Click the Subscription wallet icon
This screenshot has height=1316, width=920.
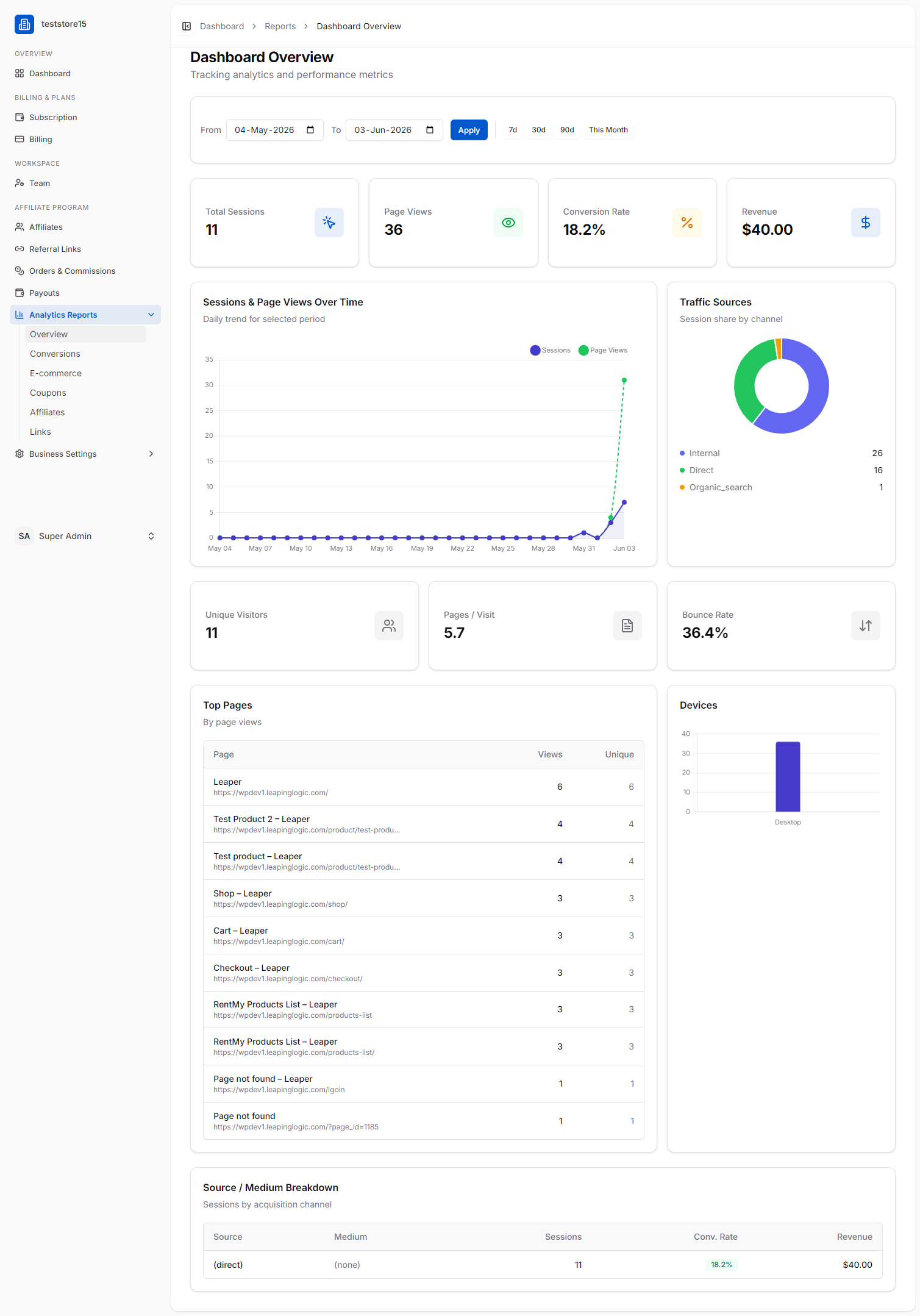20,117
